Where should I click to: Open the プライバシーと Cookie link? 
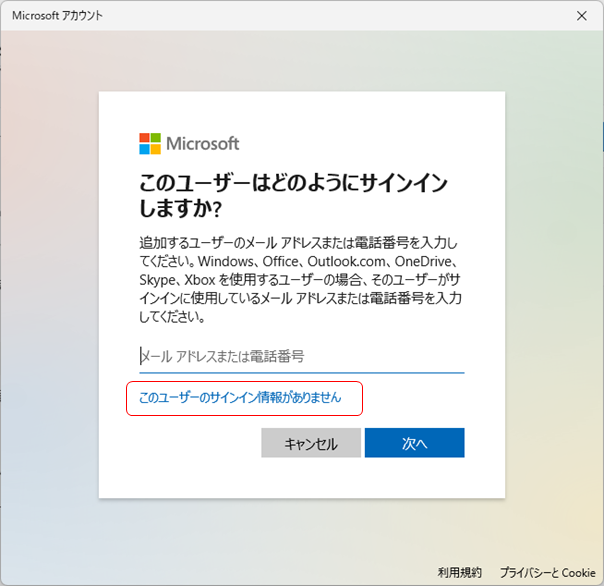tap(547, 572)
